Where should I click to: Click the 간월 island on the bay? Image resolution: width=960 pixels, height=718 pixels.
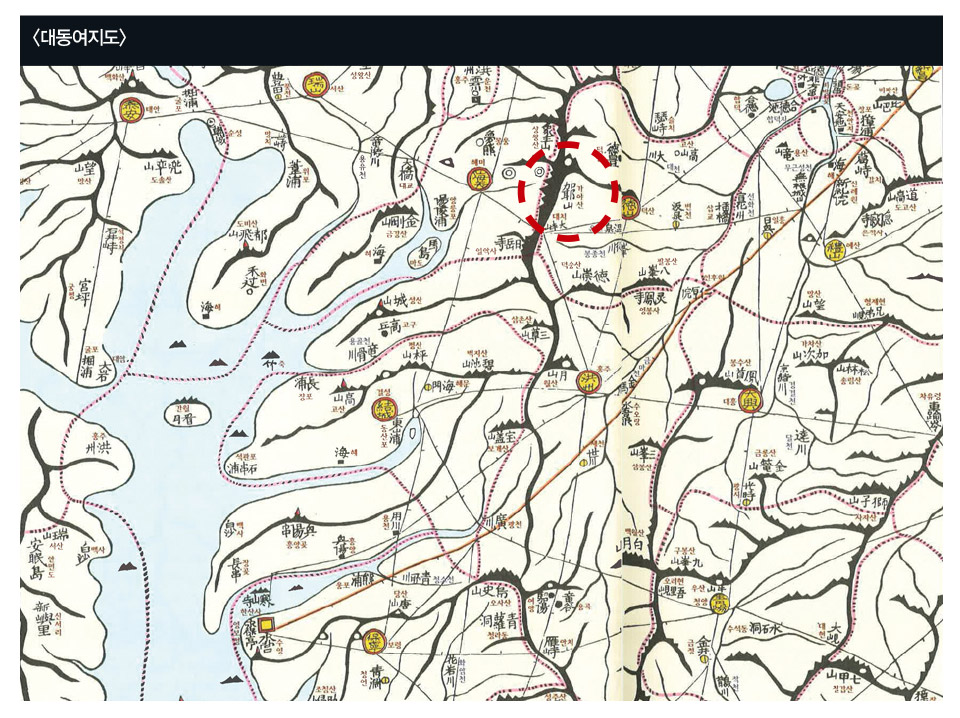[x=187, y=413]
